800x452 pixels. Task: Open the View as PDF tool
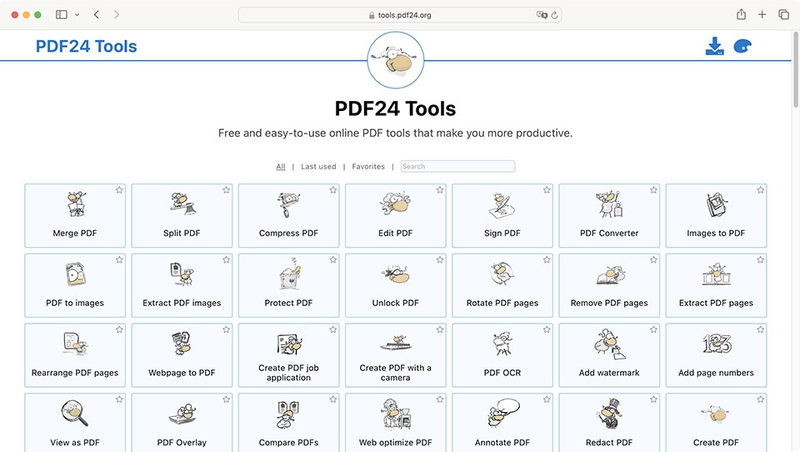point(75,422)
